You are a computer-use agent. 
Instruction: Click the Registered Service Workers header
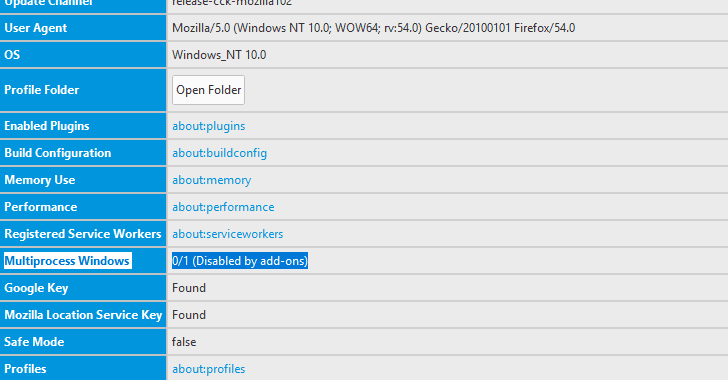pos(83,234)
